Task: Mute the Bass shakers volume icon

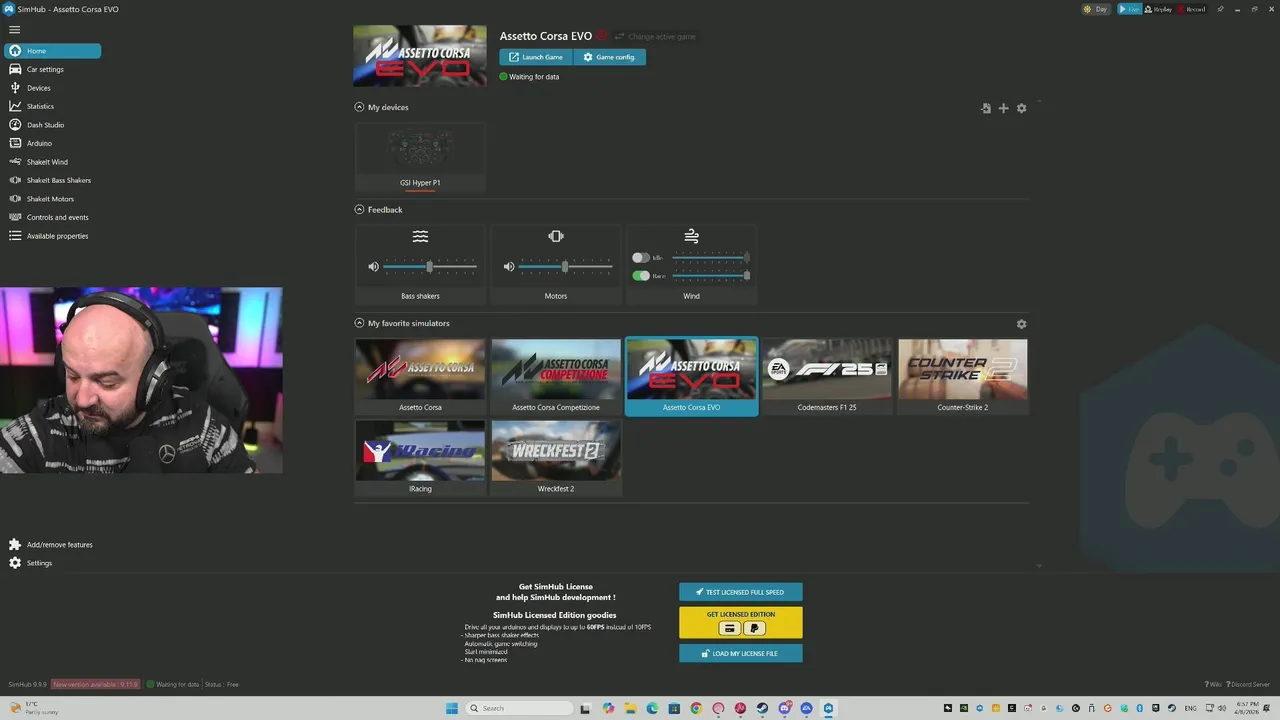Action: [x=373, y=267]
